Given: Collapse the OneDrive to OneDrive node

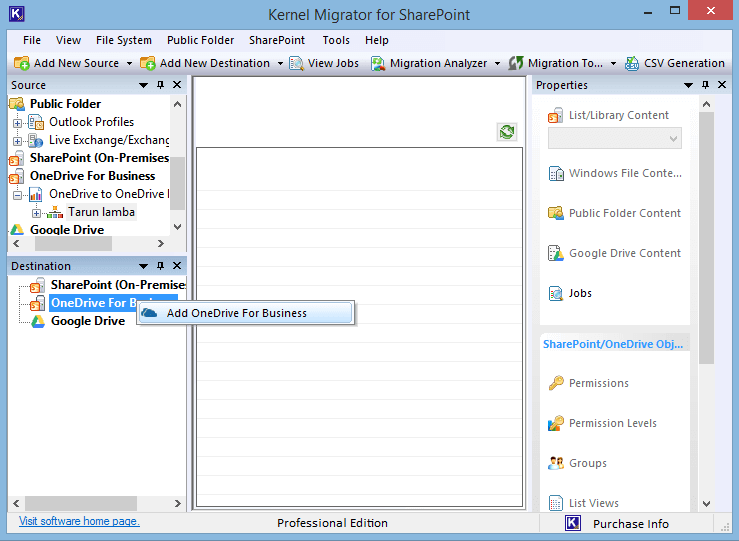Looking at the screenshot, I should tap(17, 195).
